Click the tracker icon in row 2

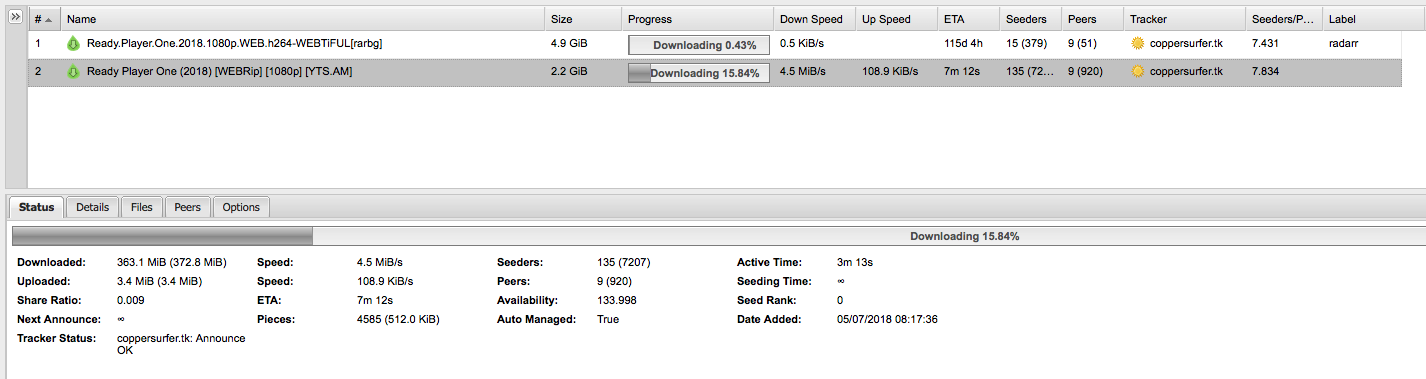(x=1137, y=72)
